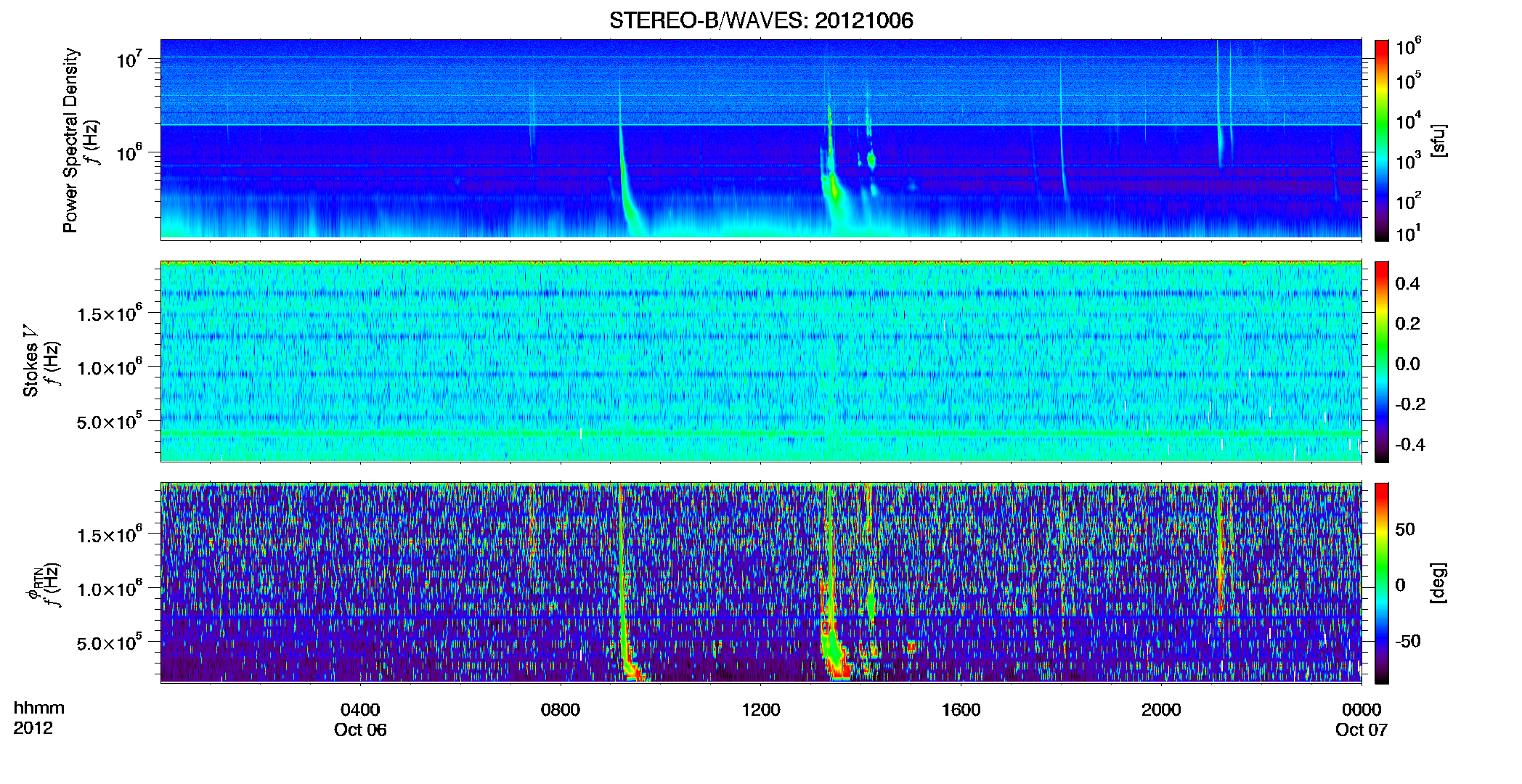Viewport: 1522px width, 784px height.
Task: Click inside the Power Spectral Density spectrogram
Action: tap(761, 139)
